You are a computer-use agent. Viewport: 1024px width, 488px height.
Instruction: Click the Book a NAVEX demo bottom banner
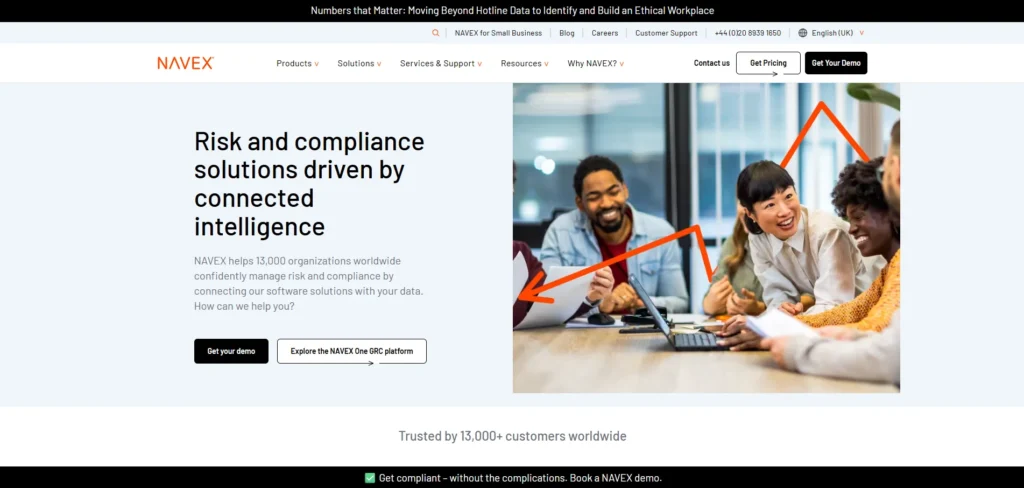pyautogui.click(x=513, y=478)
